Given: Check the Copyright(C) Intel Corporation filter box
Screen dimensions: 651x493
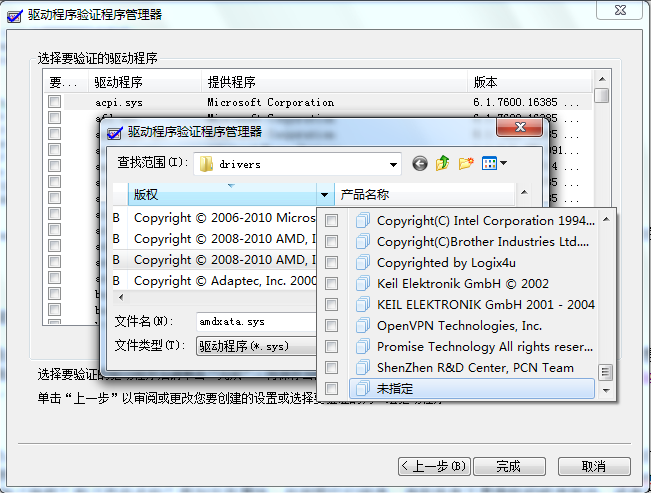Looking at the screenshot, I should tap(331, 220).
